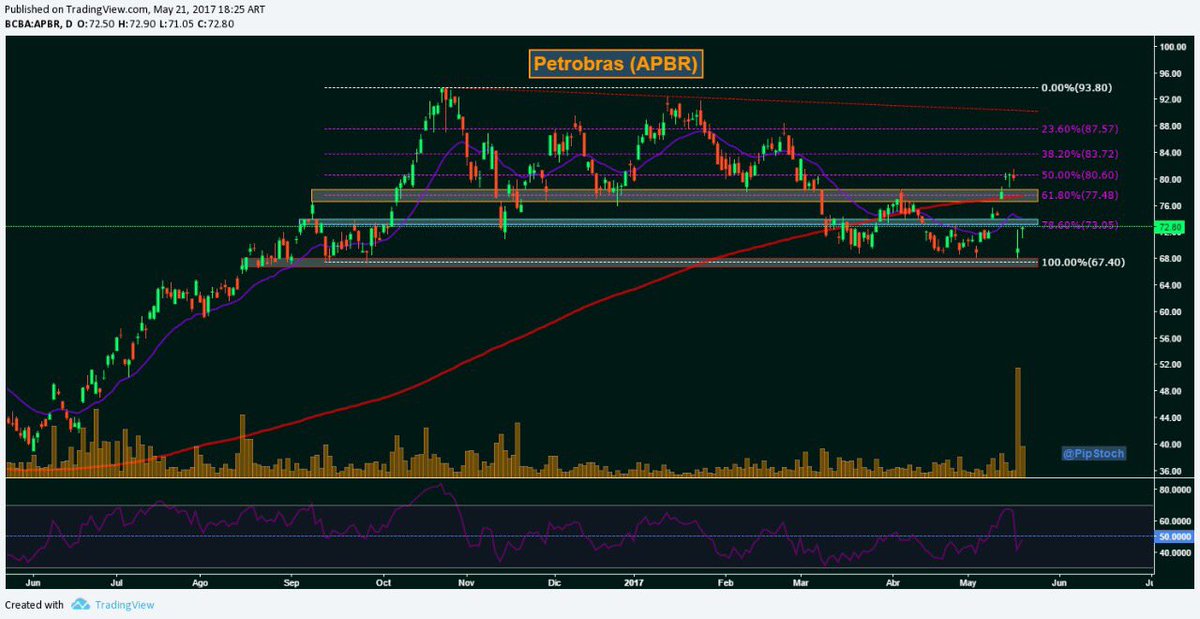Click the Jul month label

click(116, 580)
